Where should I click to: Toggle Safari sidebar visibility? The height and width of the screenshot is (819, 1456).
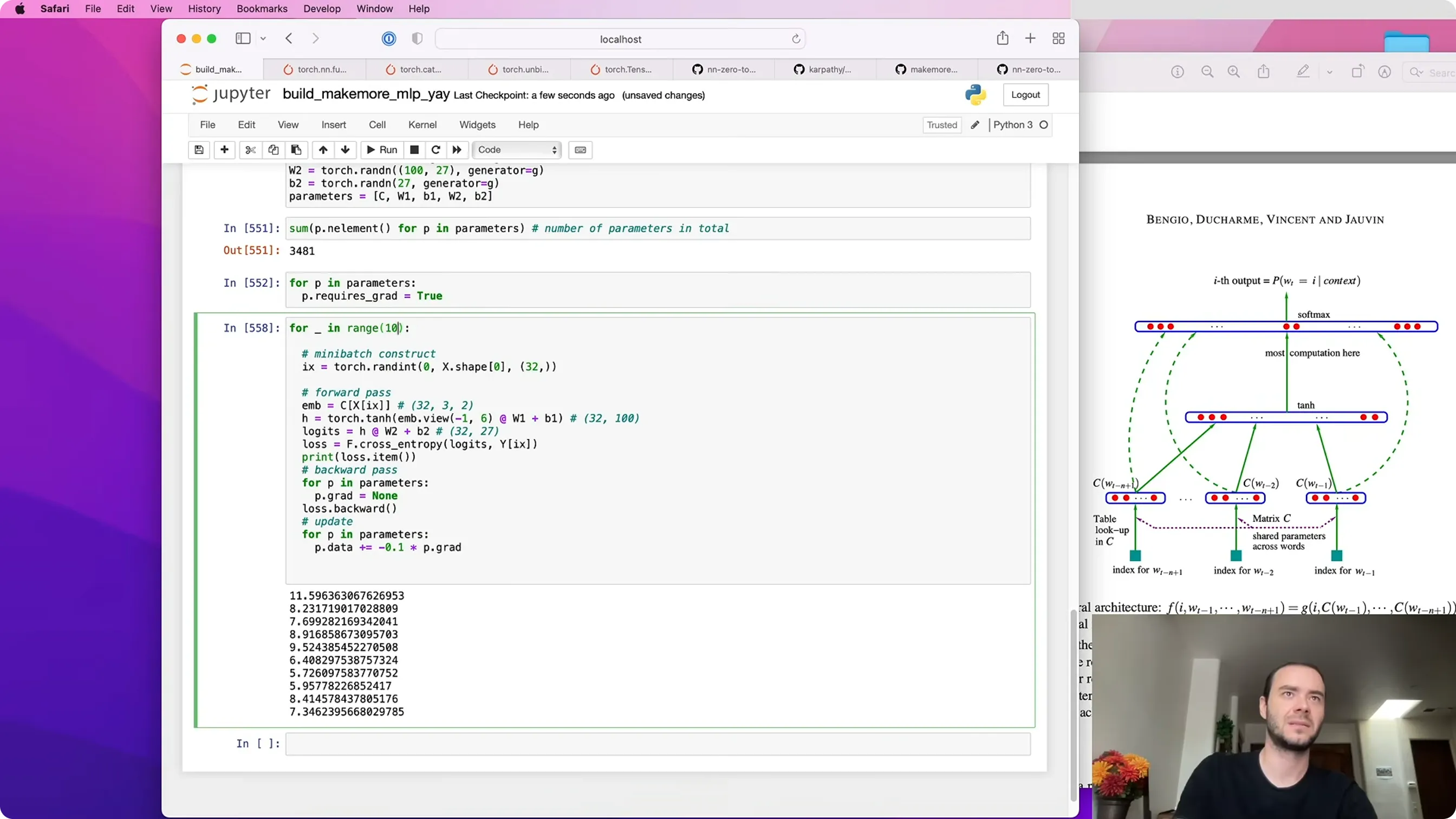click(243, 38)
